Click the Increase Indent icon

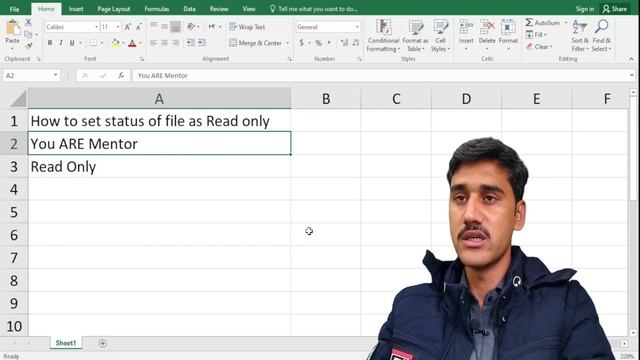coord(202,42)
